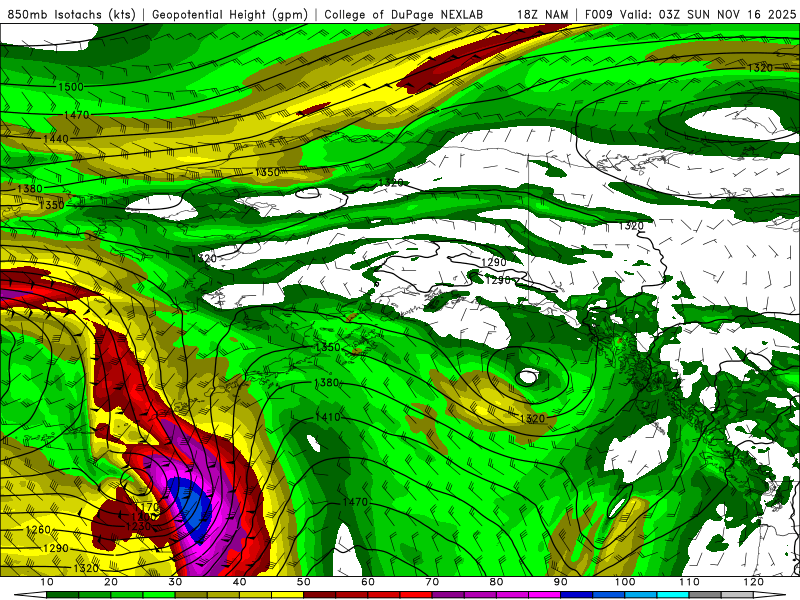Click the 20 knot value on the color scale
Screen dimensions: 800x600
(x=111, y=582)
